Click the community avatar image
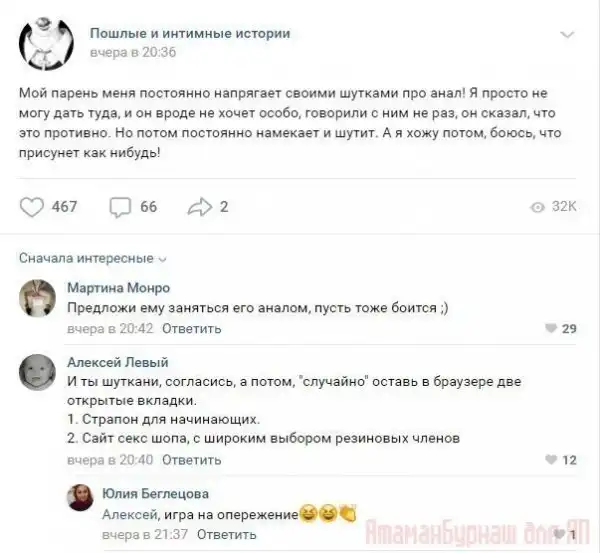The height and width of the screenshot is (553, 600). [x=46, y=43]
